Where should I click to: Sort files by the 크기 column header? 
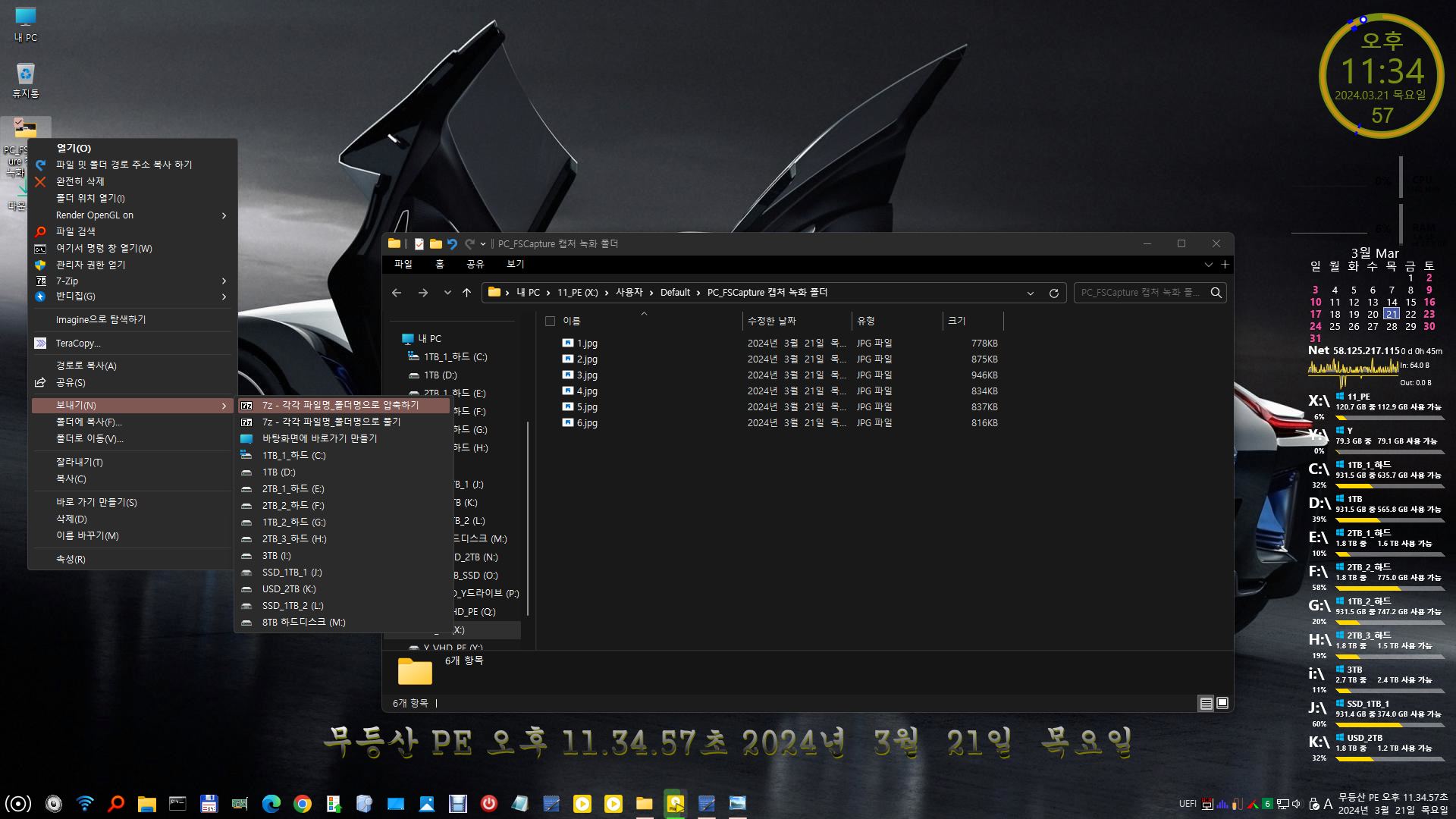973,322
